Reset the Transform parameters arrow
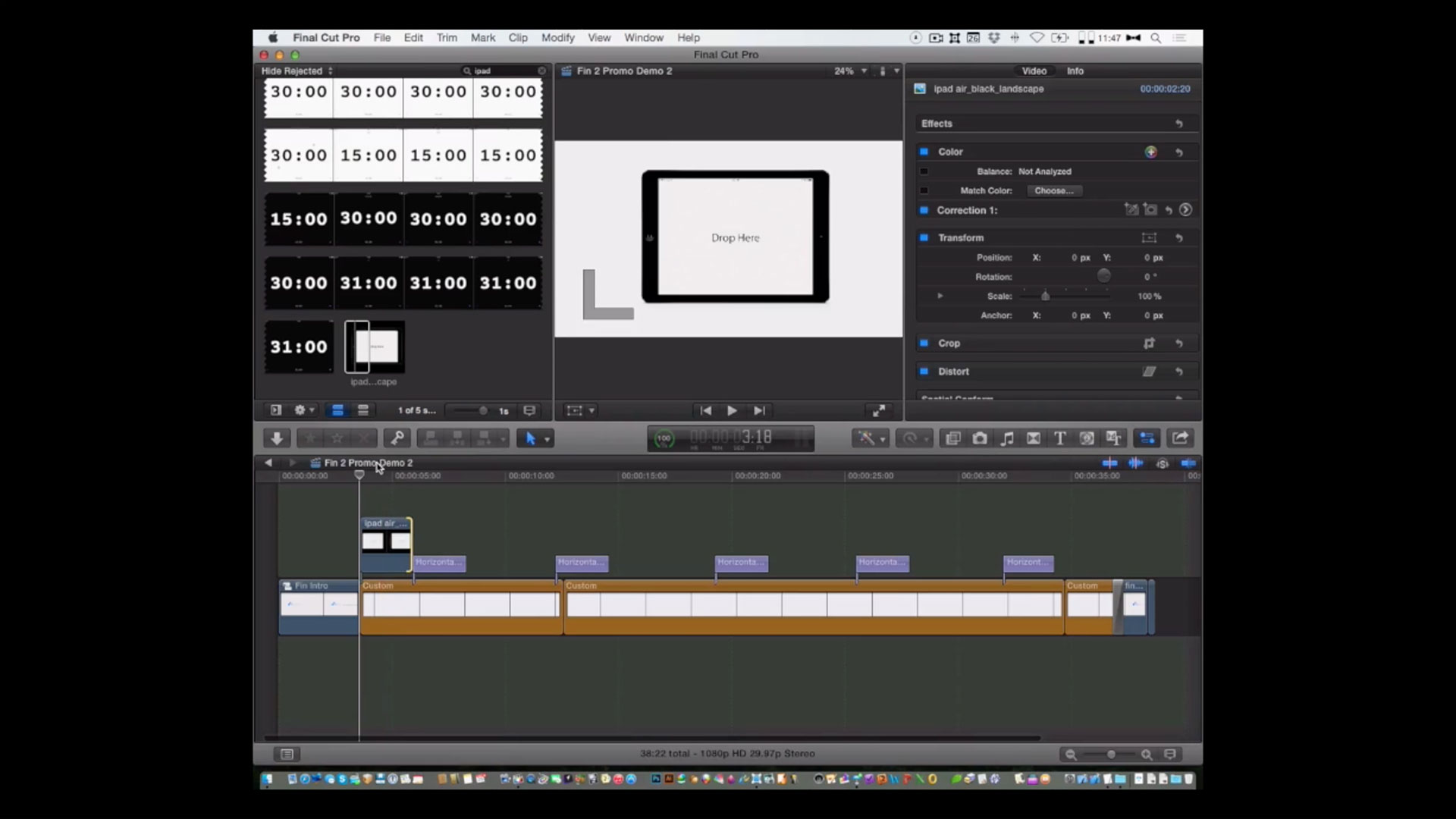This screenshot has height=819, width=1456. 1179,238
